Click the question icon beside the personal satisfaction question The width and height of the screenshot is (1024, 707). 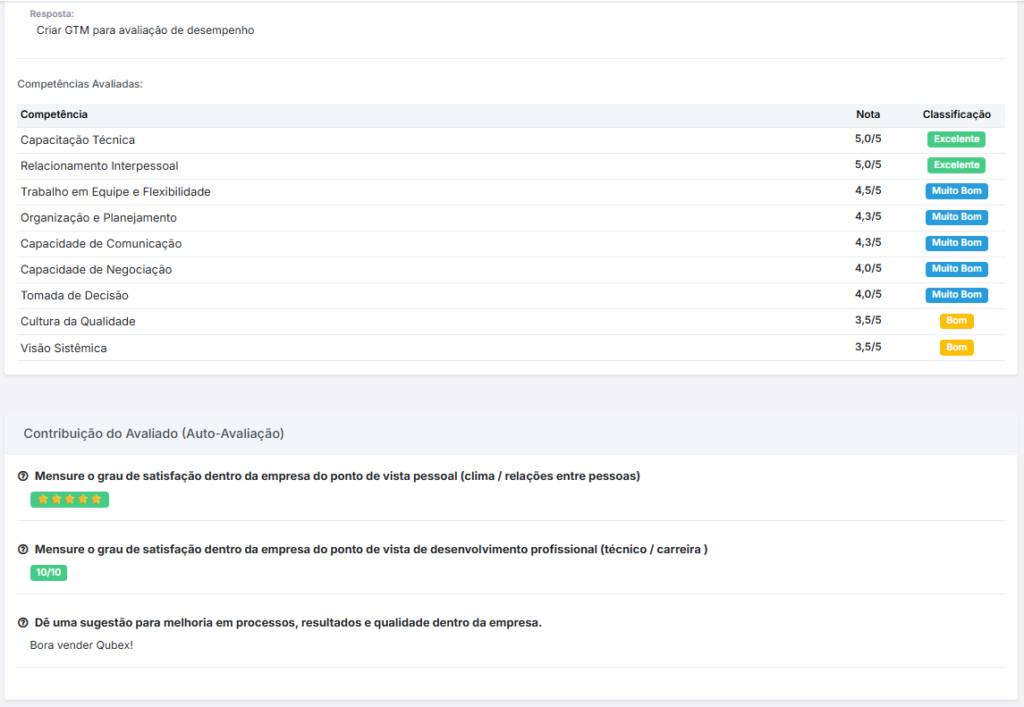tap(23, 476)
